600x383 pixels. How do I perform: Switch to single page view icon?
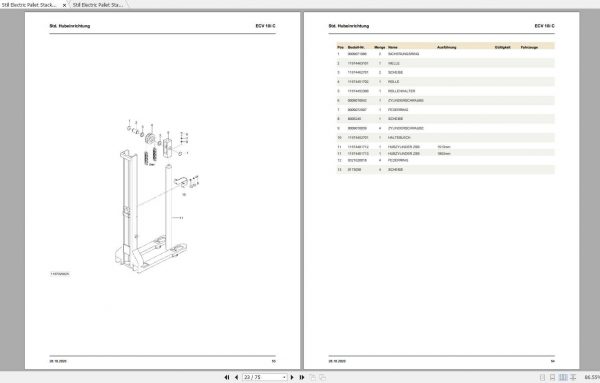(x=542, y=377)
